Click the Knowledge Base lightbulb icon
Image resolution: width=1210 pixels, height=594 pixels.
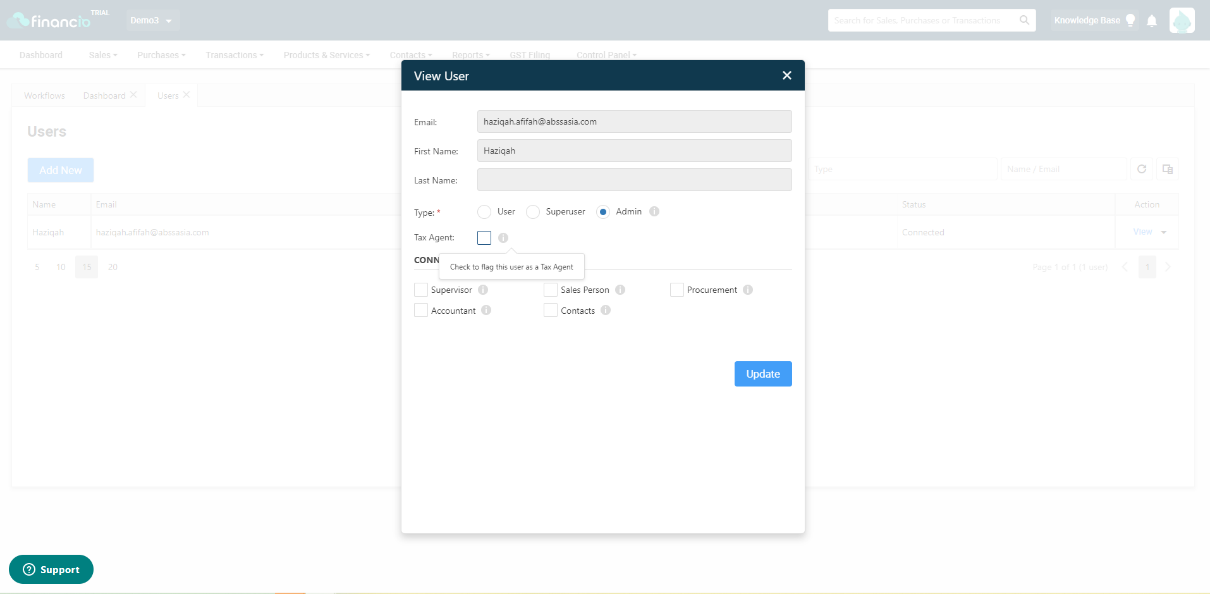pos(1131,20)
